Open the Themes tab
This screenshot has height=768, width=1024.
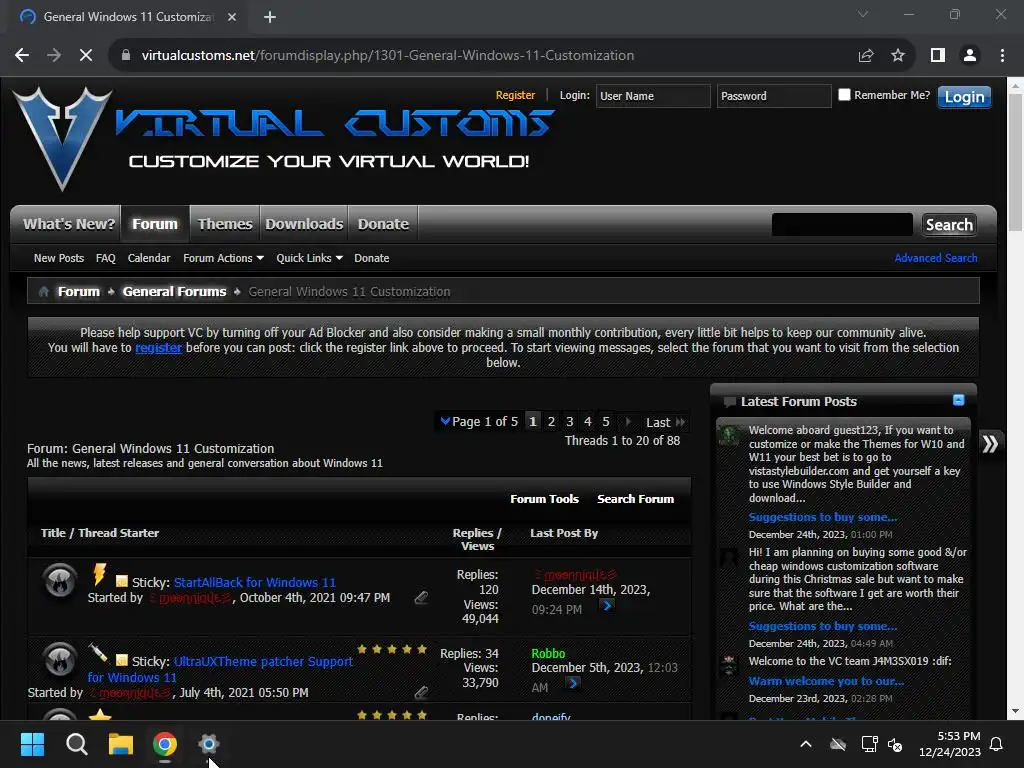pyautogui.click(x=225, y=224)
